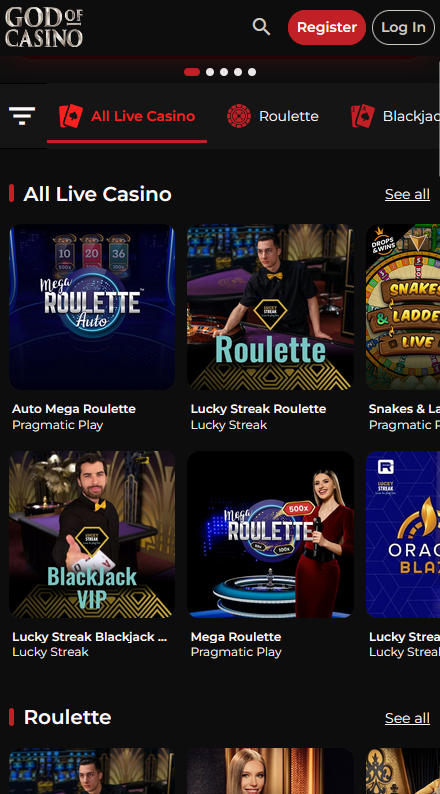
Task: Open the filter lines icon
Action: 22,116
